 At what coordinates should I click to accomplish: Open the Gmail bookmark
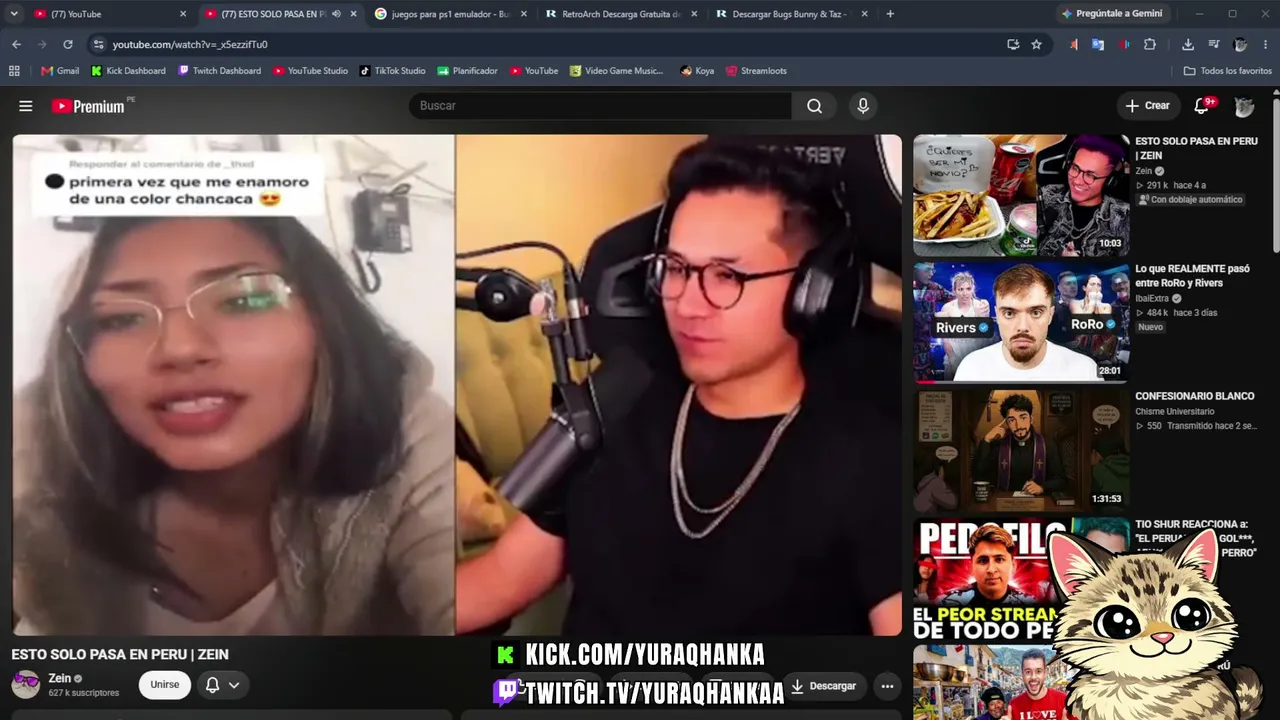[x=60, y=71]
